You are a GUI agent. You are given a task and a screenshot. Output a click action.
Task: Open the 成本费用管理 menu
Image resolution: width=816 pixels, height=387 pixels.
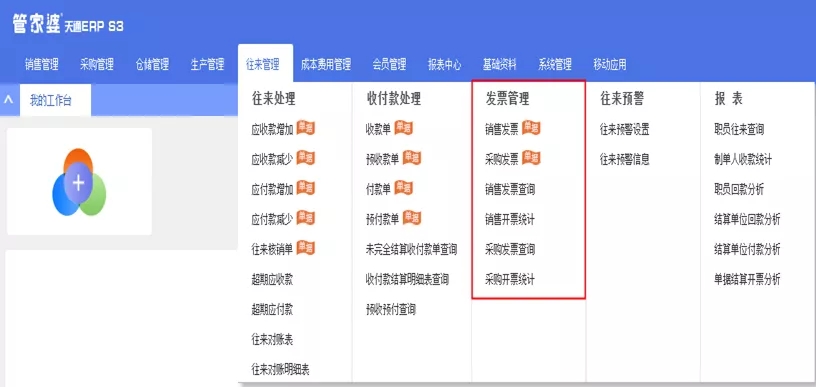coord(326,64)
